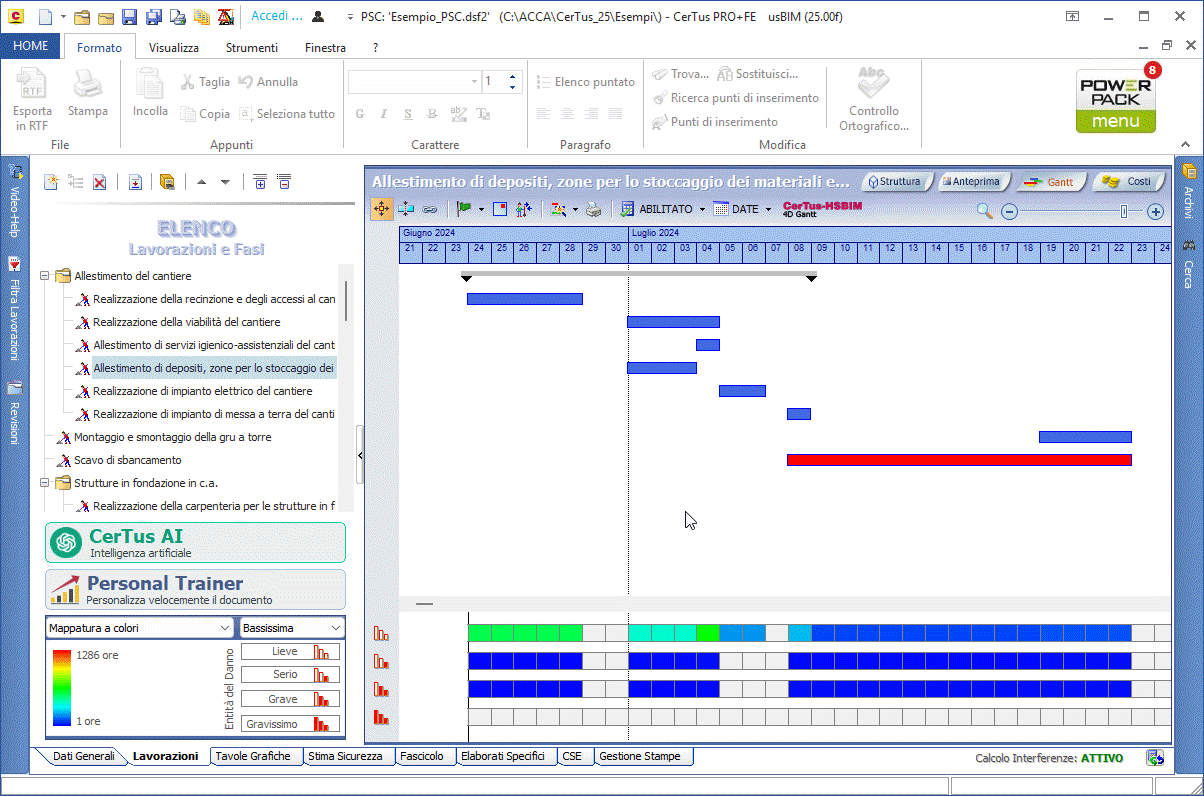Viewport: 1204px width, 796px height.
Task: Open the Stima Sicurezza bottom tab
Action: [x=345, y=757]
